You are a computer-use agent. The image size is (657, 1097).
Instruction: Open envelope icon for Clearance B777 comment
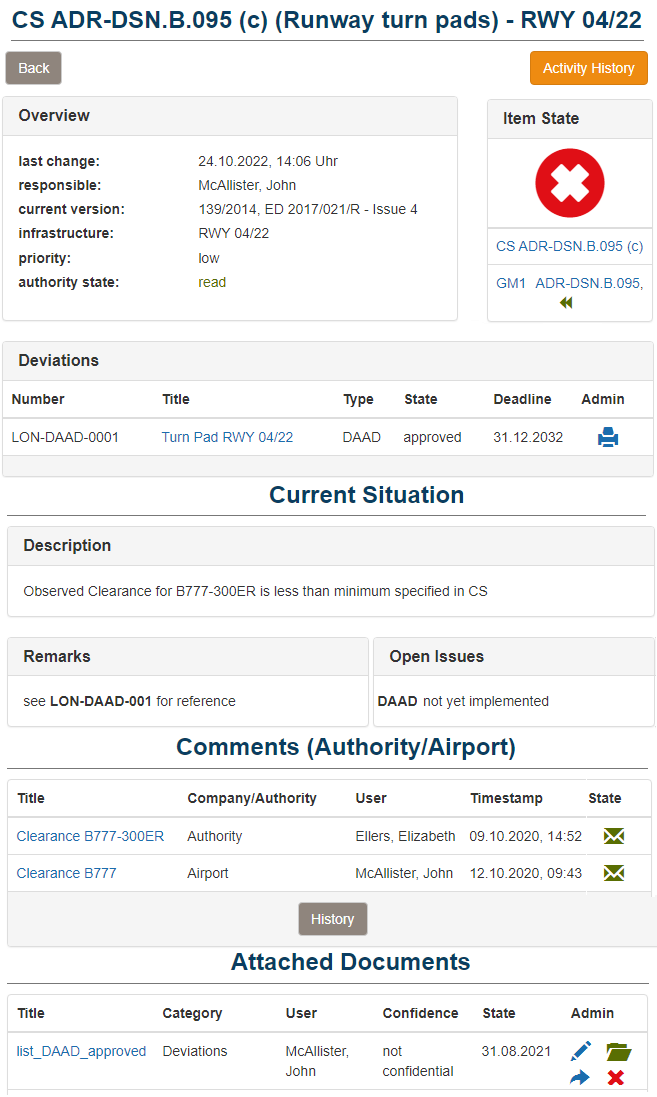point(614,873)
